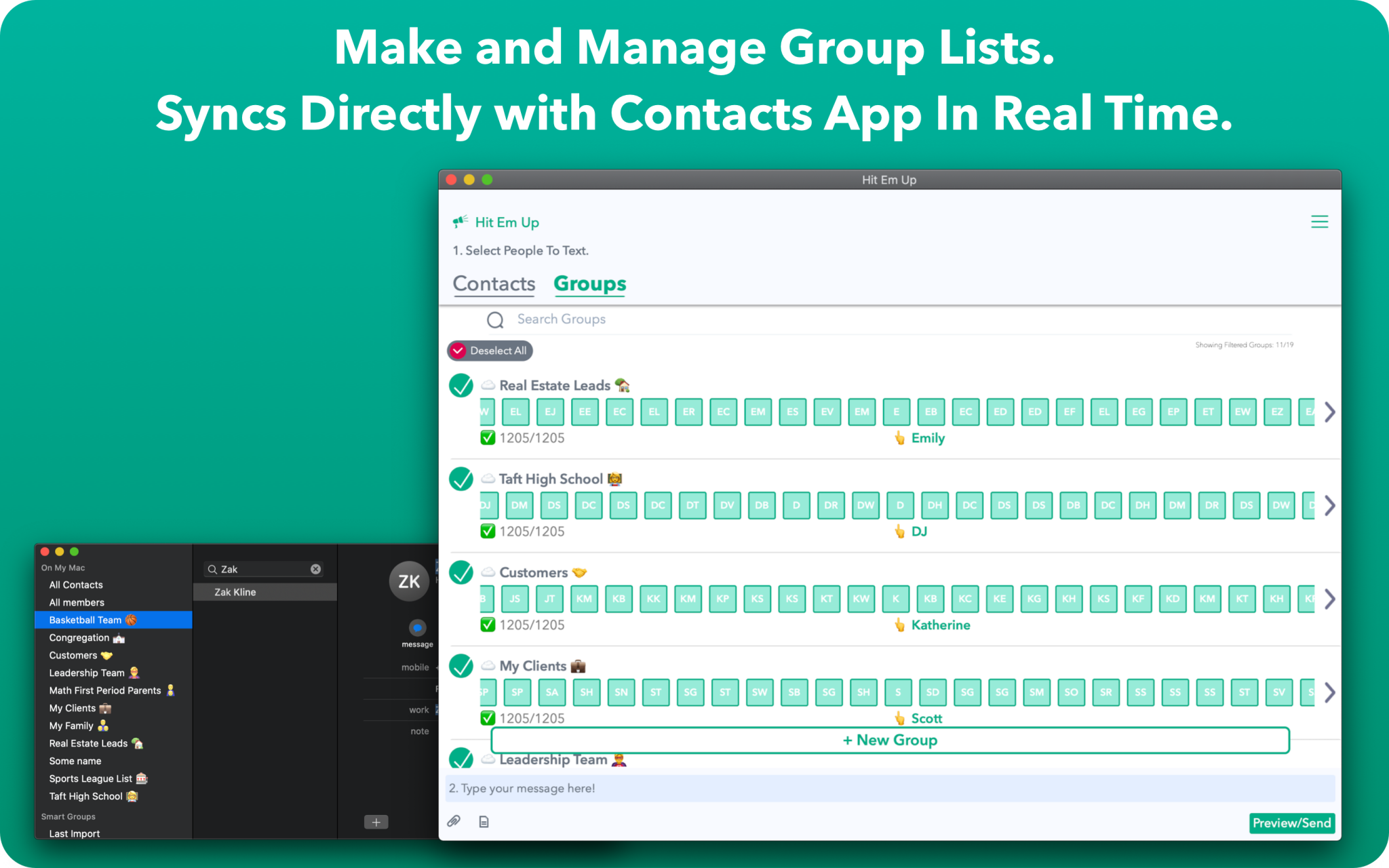This screenshot has height=868, width=1389.
Task: Click the plus button in Contacts window
Action: (376, 822)
